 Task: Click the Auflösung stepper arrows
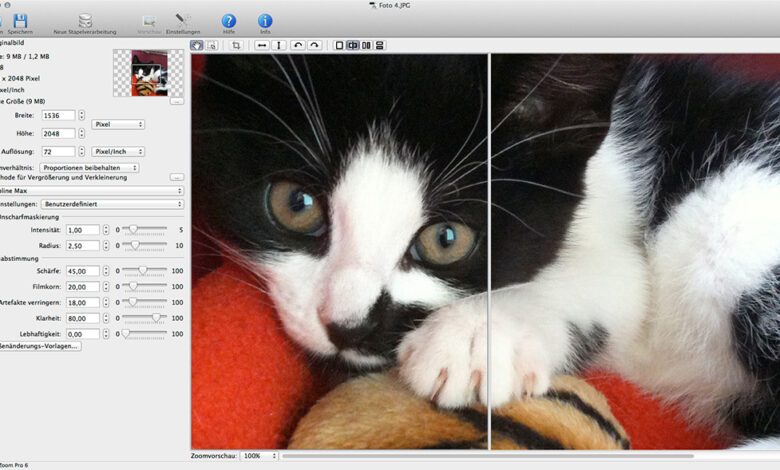pyautogui.click(x=82, y=151)
